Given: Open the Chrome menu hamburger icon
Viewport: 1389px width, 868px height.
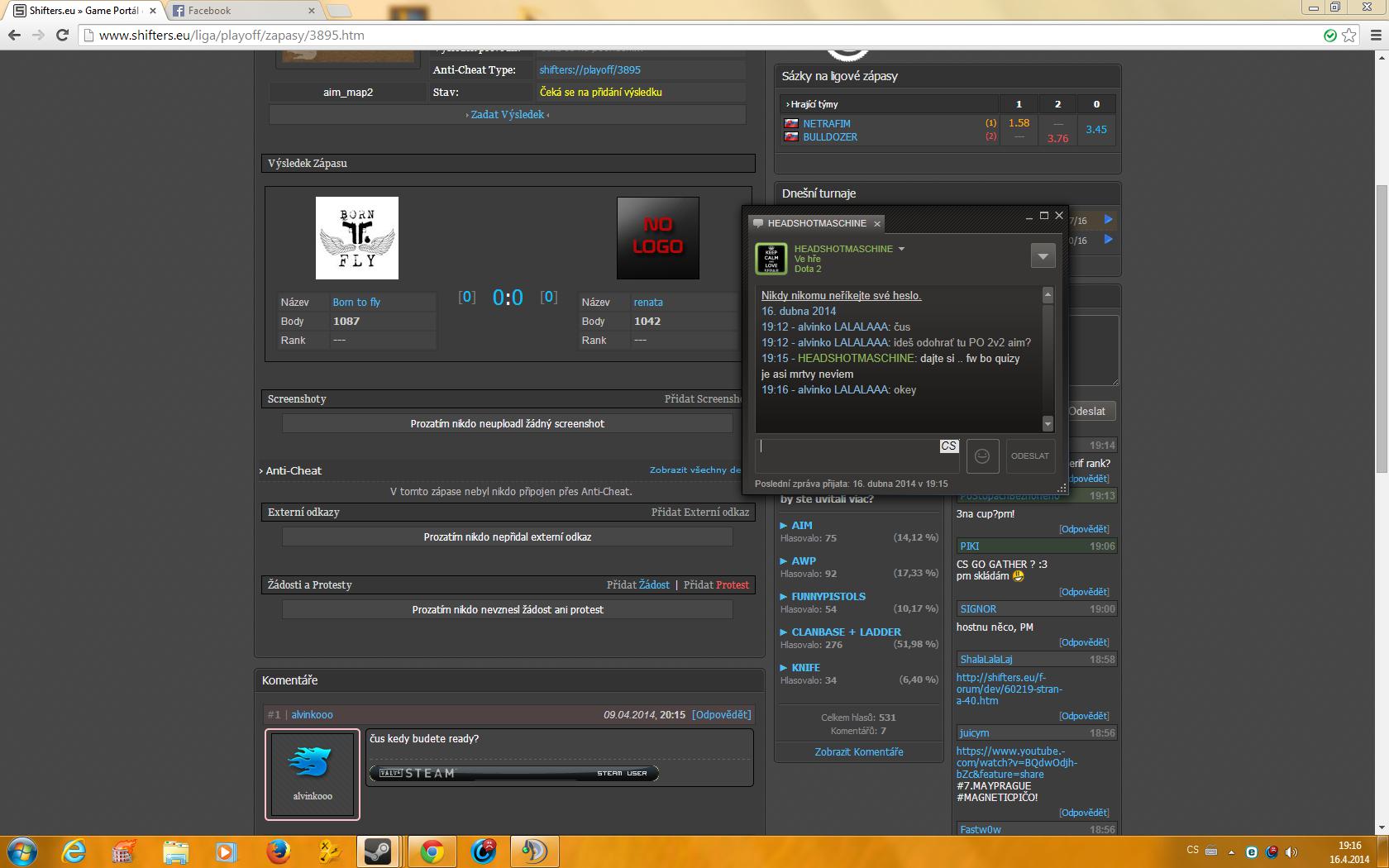Looking at the screenshot, I should tap(1376, 36).
